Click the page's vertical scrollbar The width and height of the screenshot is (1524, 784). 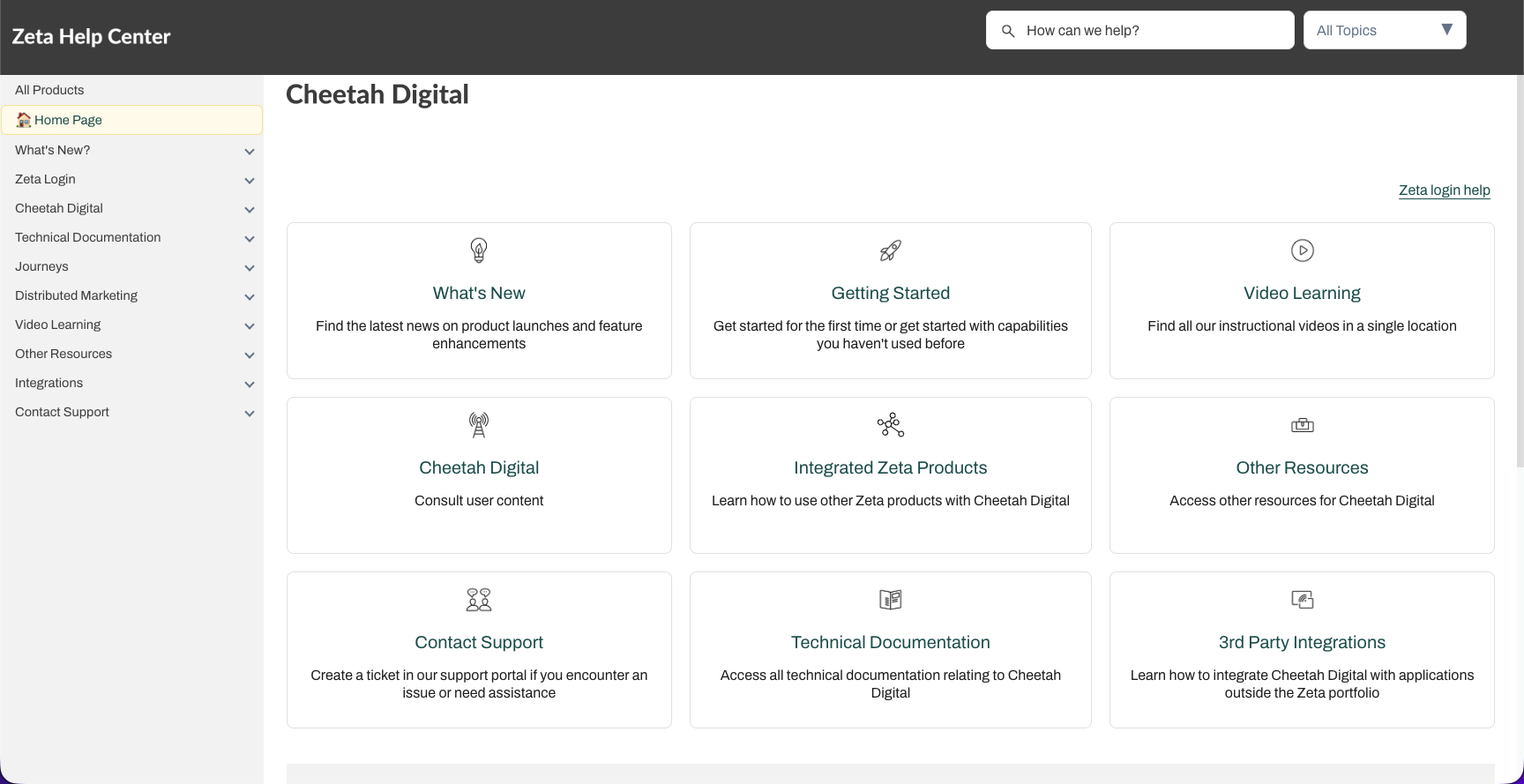click(x=1519, y=265)
